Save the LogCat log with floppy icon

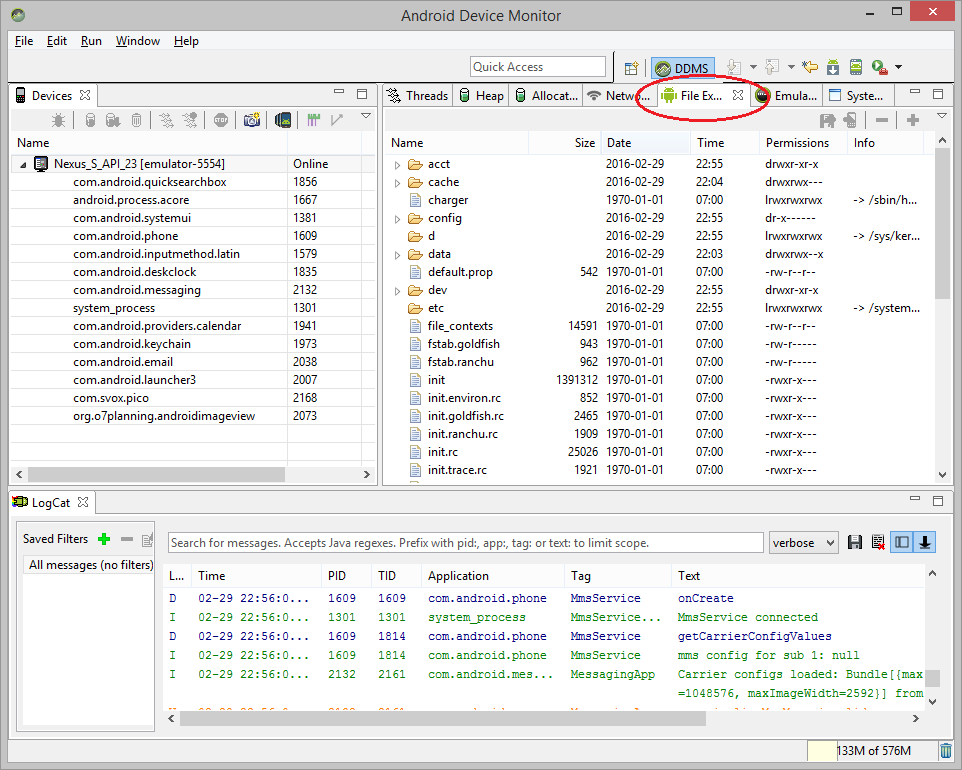tap(855, 542)
